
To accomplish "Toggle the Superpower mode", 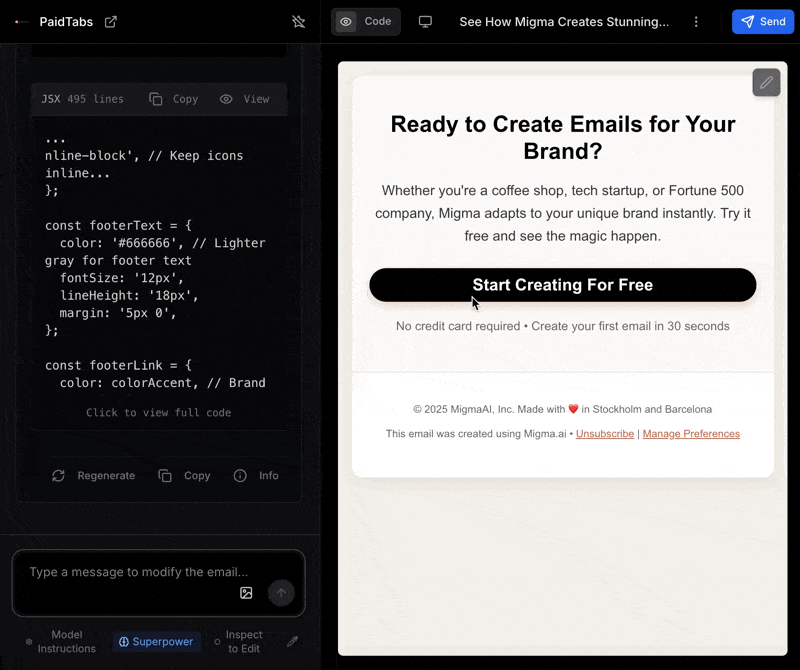I will pos(156,641).
